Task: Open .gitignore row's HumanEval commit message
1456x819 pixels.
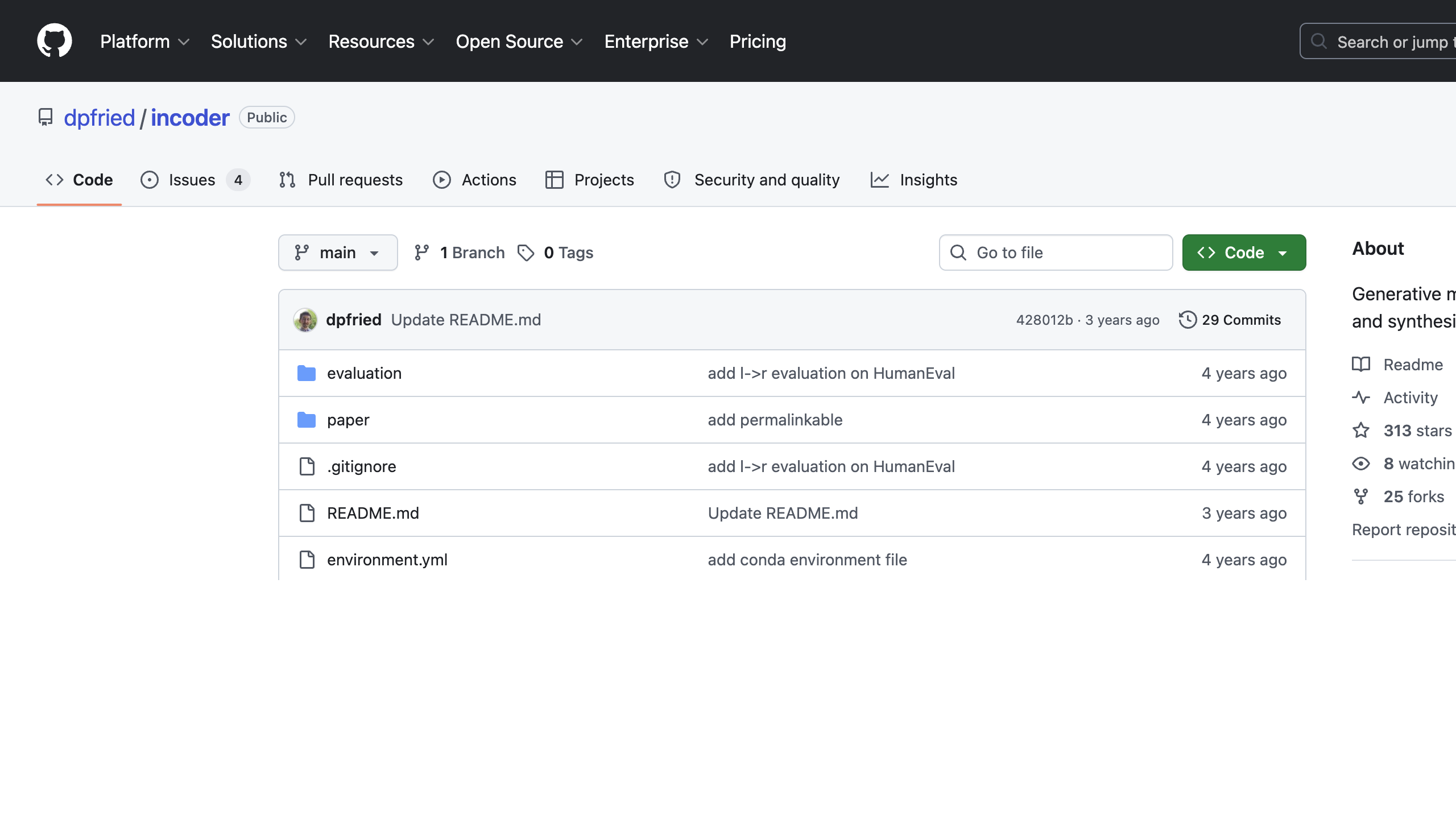Action: pos(832,466)
